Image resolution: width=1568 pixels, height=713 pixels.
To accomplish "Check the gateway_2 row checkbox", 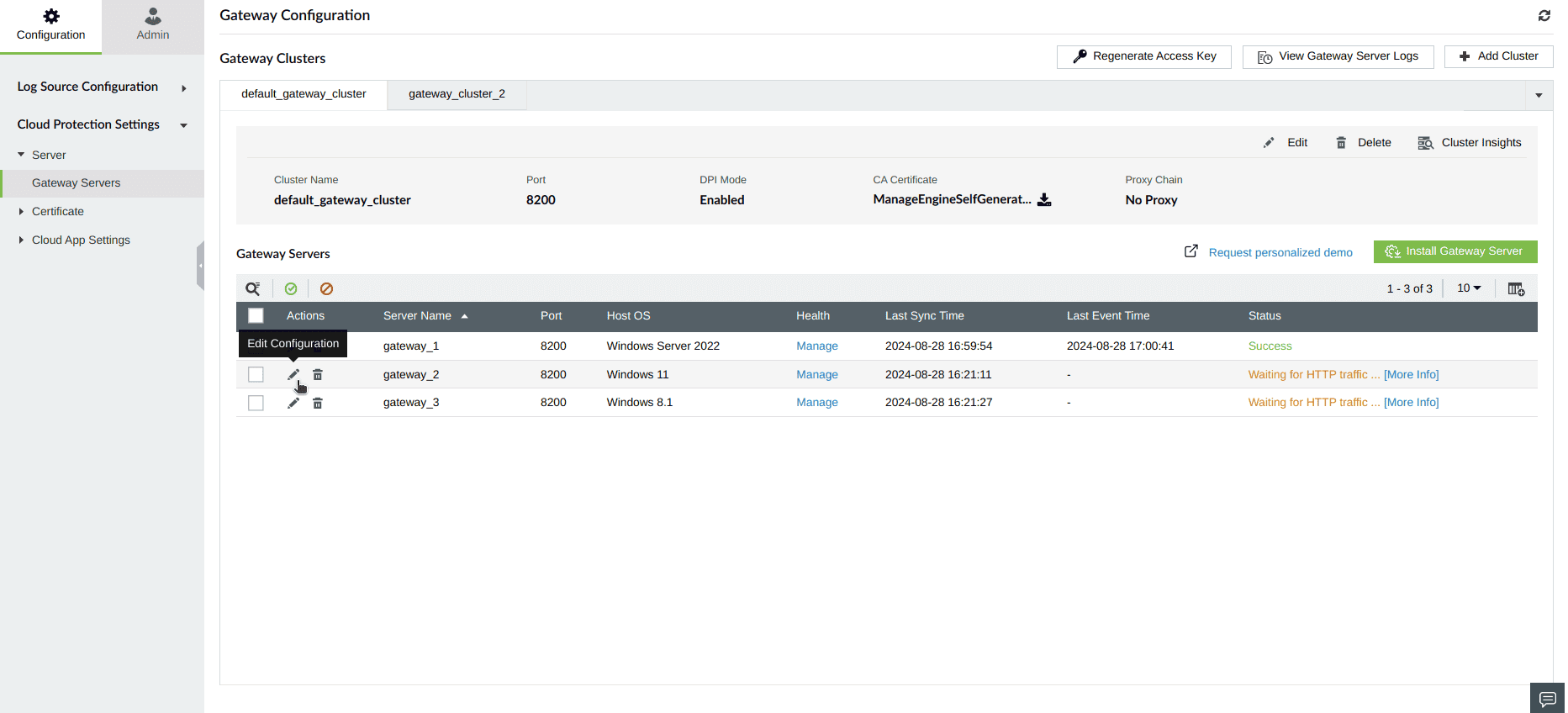I will click(256, 374).
